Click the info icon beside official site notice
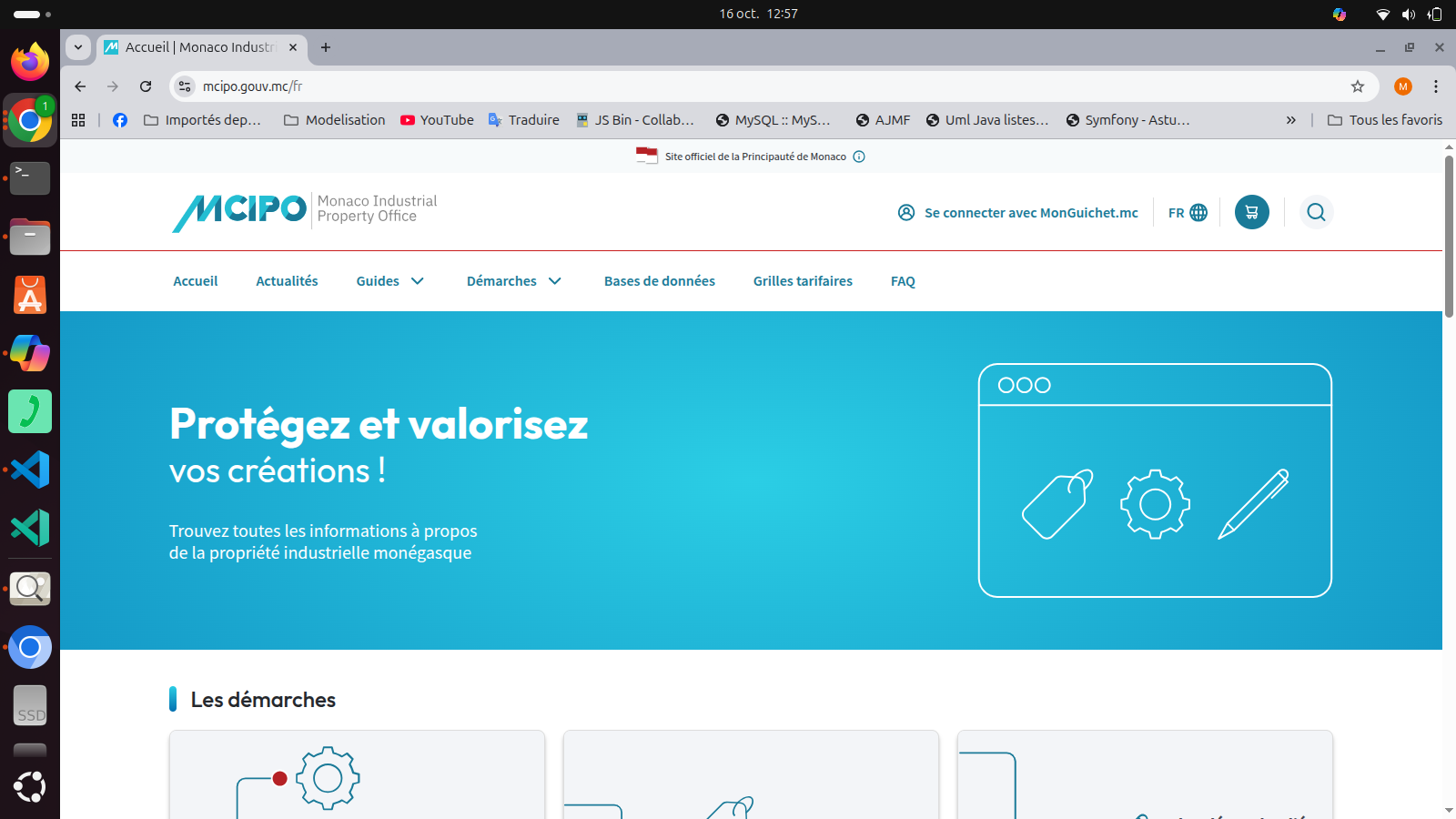Viewport: 1456px width, 819px height. coord(859,157)
